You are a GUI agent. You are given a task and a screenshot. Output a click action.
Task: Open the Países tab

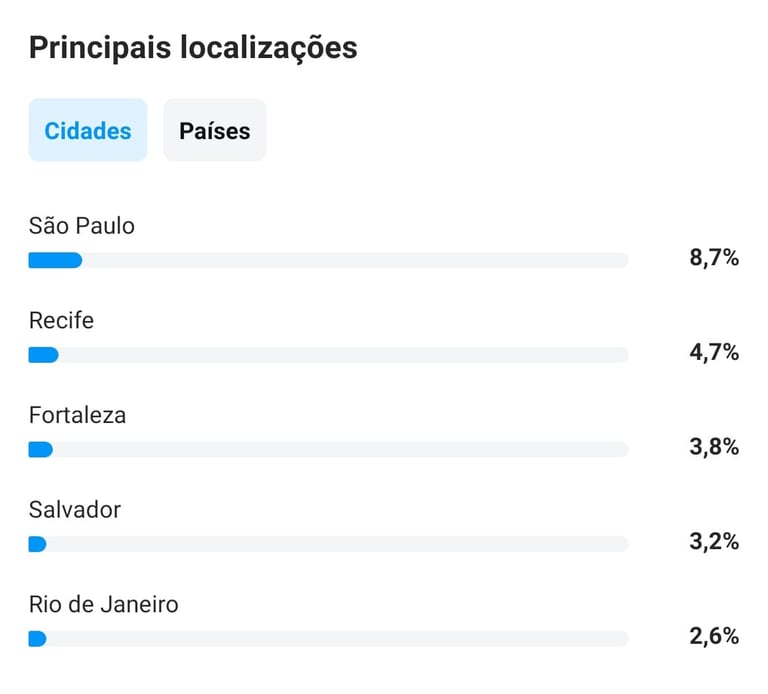click(215, 130)
